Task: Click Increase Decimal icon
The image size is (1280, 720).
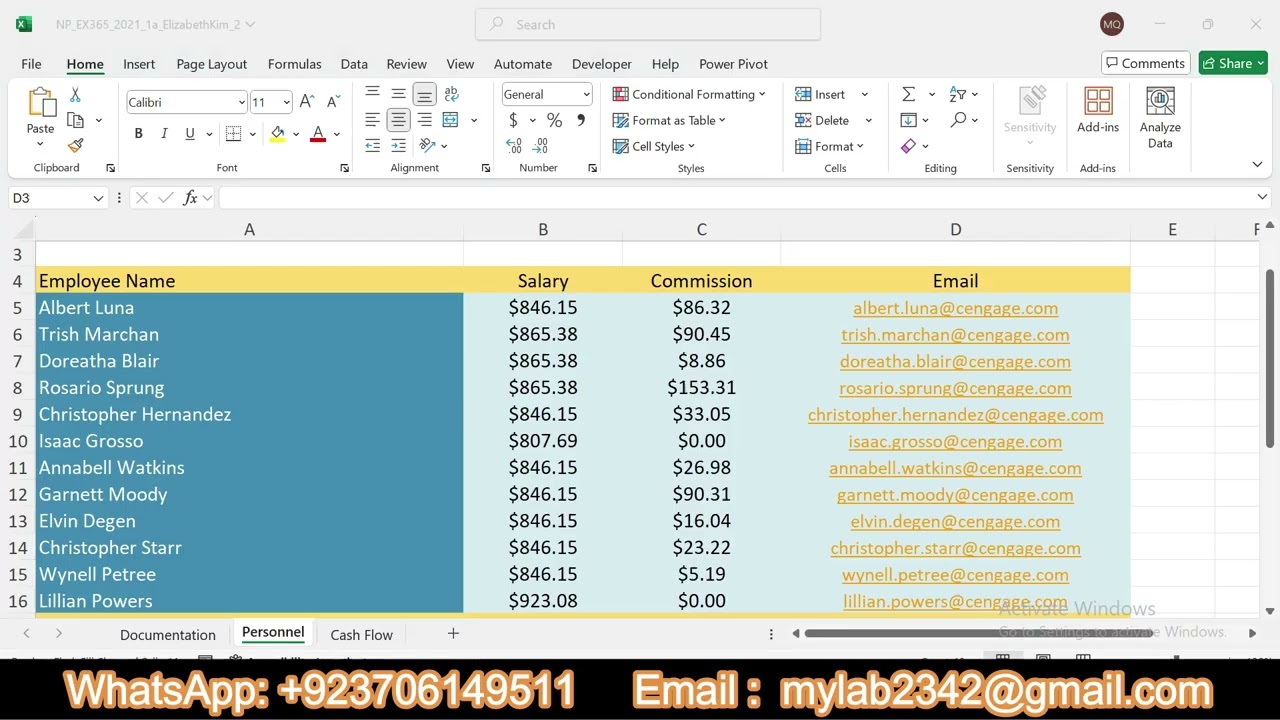Action: [514, 146]
